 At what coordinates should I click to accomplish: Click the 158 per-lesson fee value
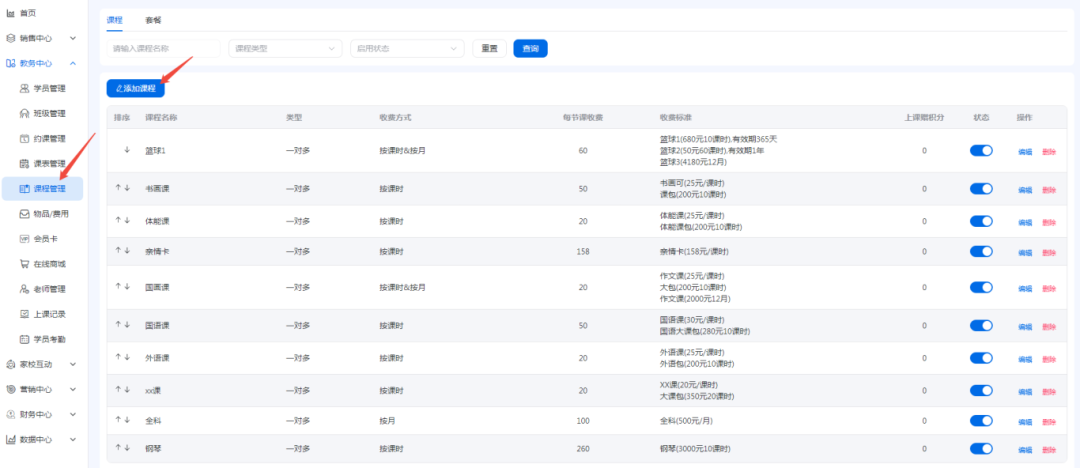pos(583,252)
